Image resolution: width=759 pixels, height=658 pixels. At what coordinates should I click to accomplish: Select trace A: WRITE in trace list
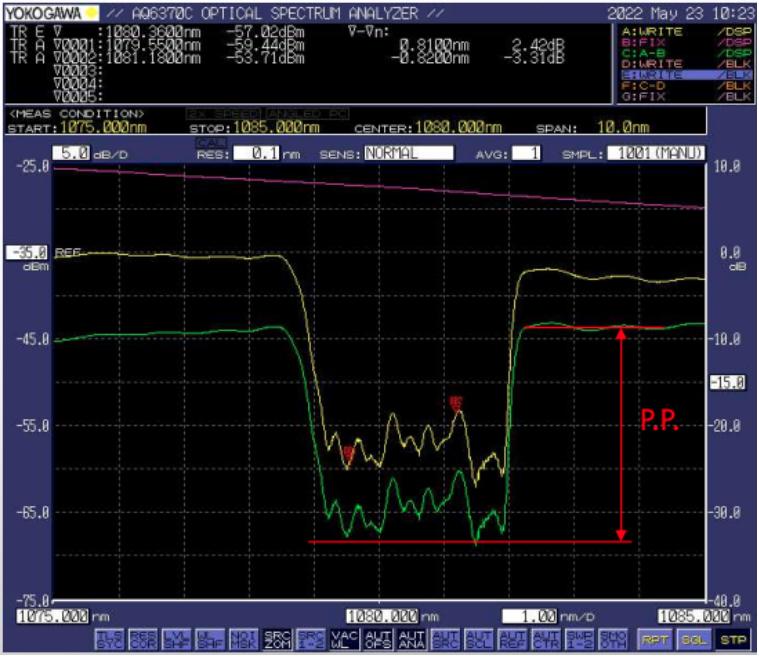click(x=686, y=31)
